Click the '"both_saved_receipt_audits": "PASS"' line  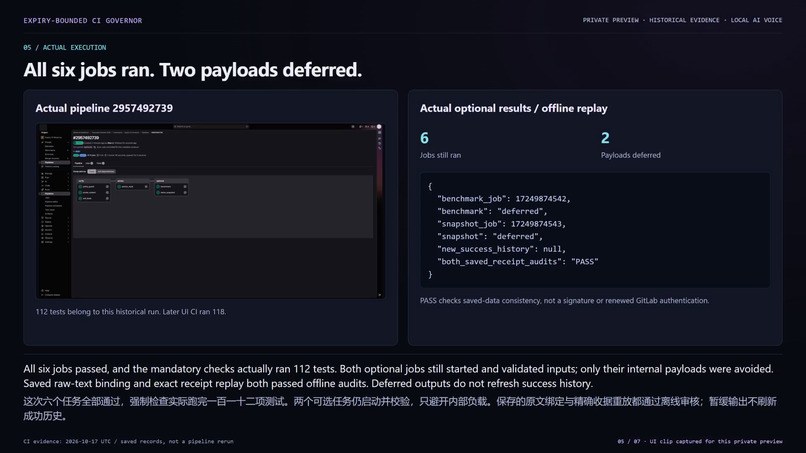point(518,262)
